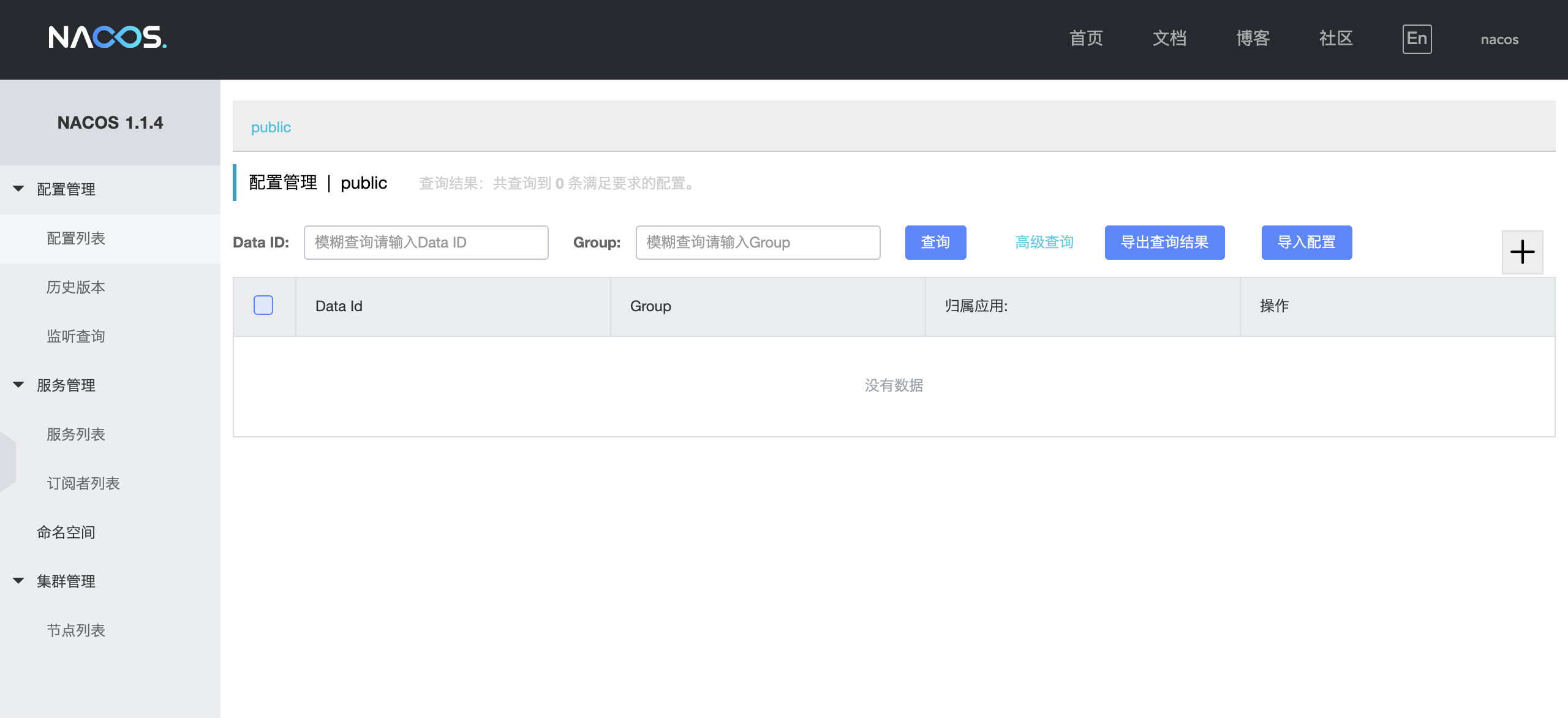Open 监听查询 in the sidebar
Image resolution: width=1568 pixels, height=718 pixels.
(76, 336)
